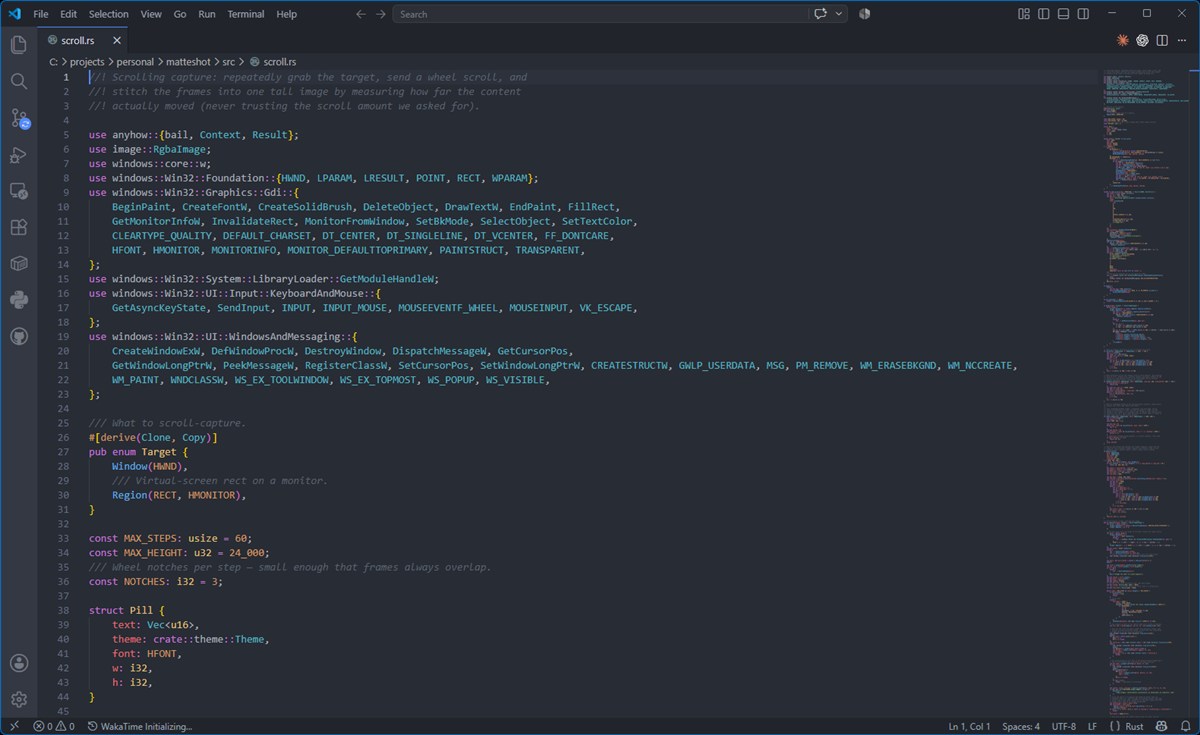The image size is (1200, 735).
Task: Open the Edit menu
Action: point(68,14)
